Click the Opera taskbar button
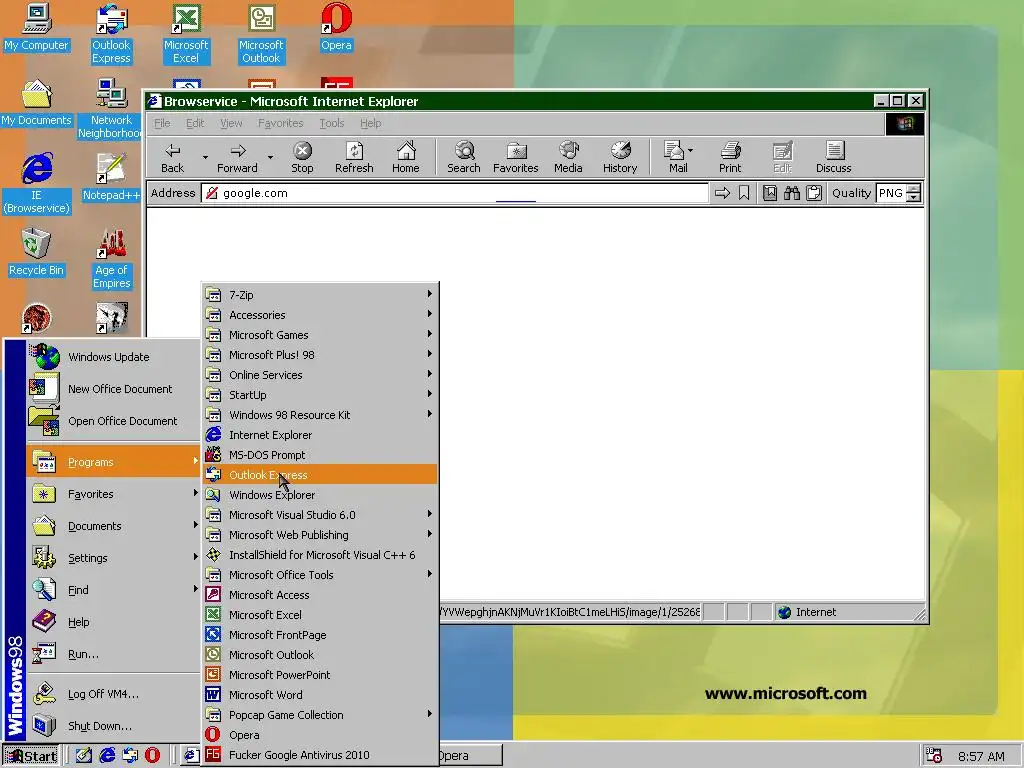Screen dimensions: 1024x768 pos(471,756)
